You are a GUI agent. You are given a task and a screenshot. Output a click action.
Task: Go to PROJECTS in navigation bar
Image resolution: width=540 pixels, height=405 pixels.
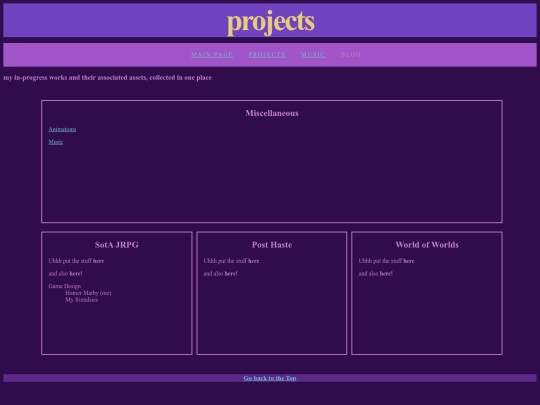click(267, 54)
